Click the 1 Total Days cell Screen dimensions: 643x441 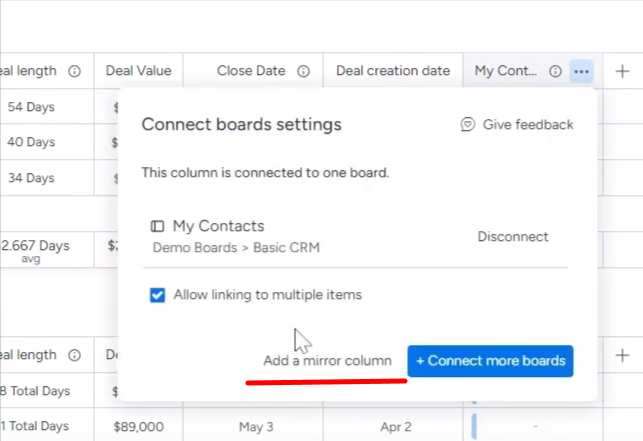[x=35, y=426]
